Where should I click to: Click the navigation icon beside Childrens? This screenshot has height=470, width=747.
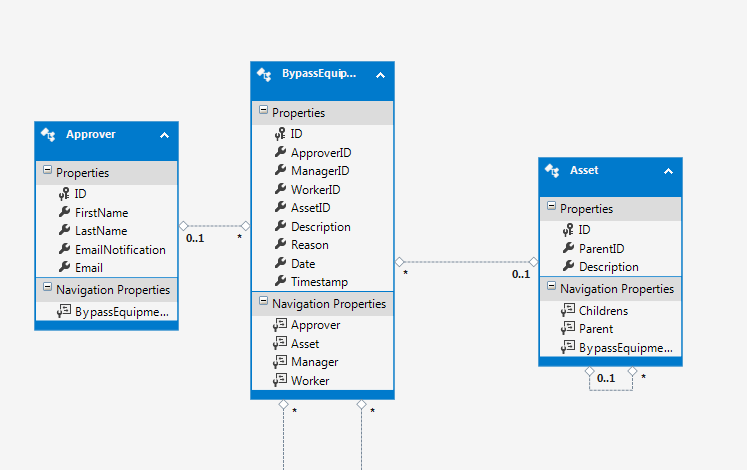click(568, 311)
